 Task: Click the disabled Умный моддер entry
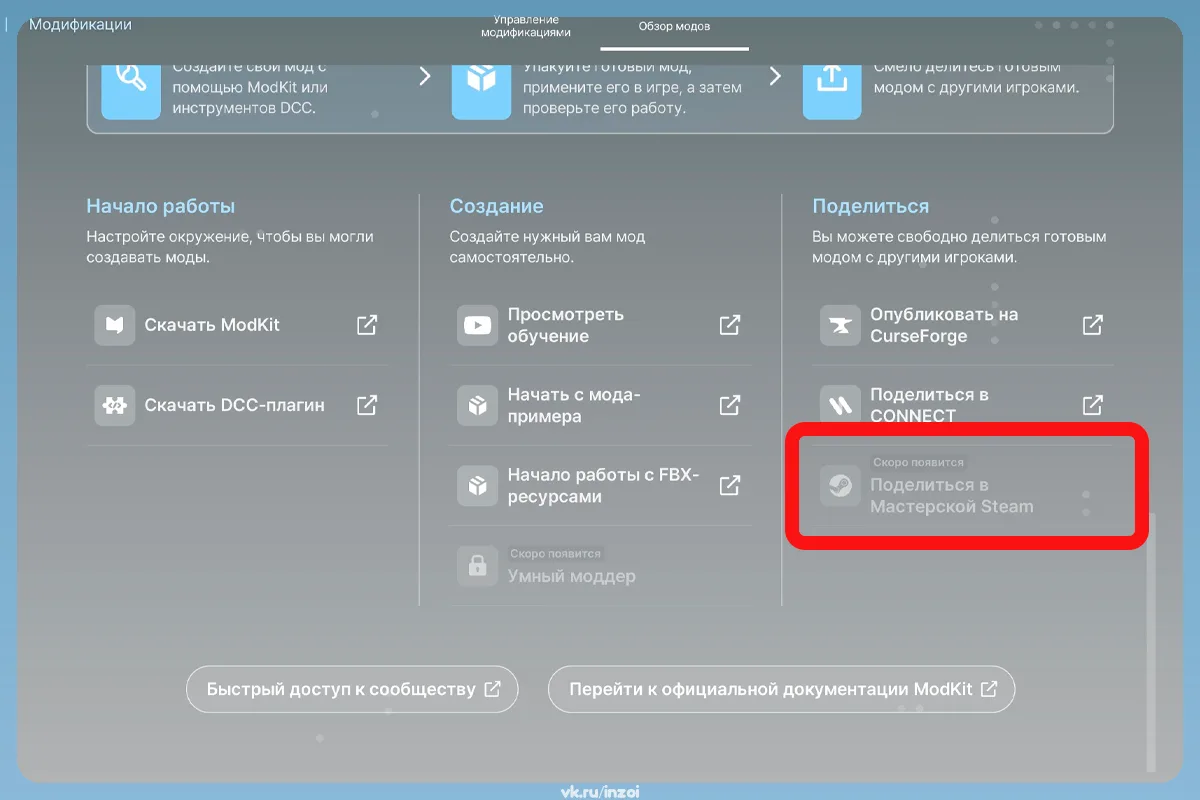click(571, 576)
